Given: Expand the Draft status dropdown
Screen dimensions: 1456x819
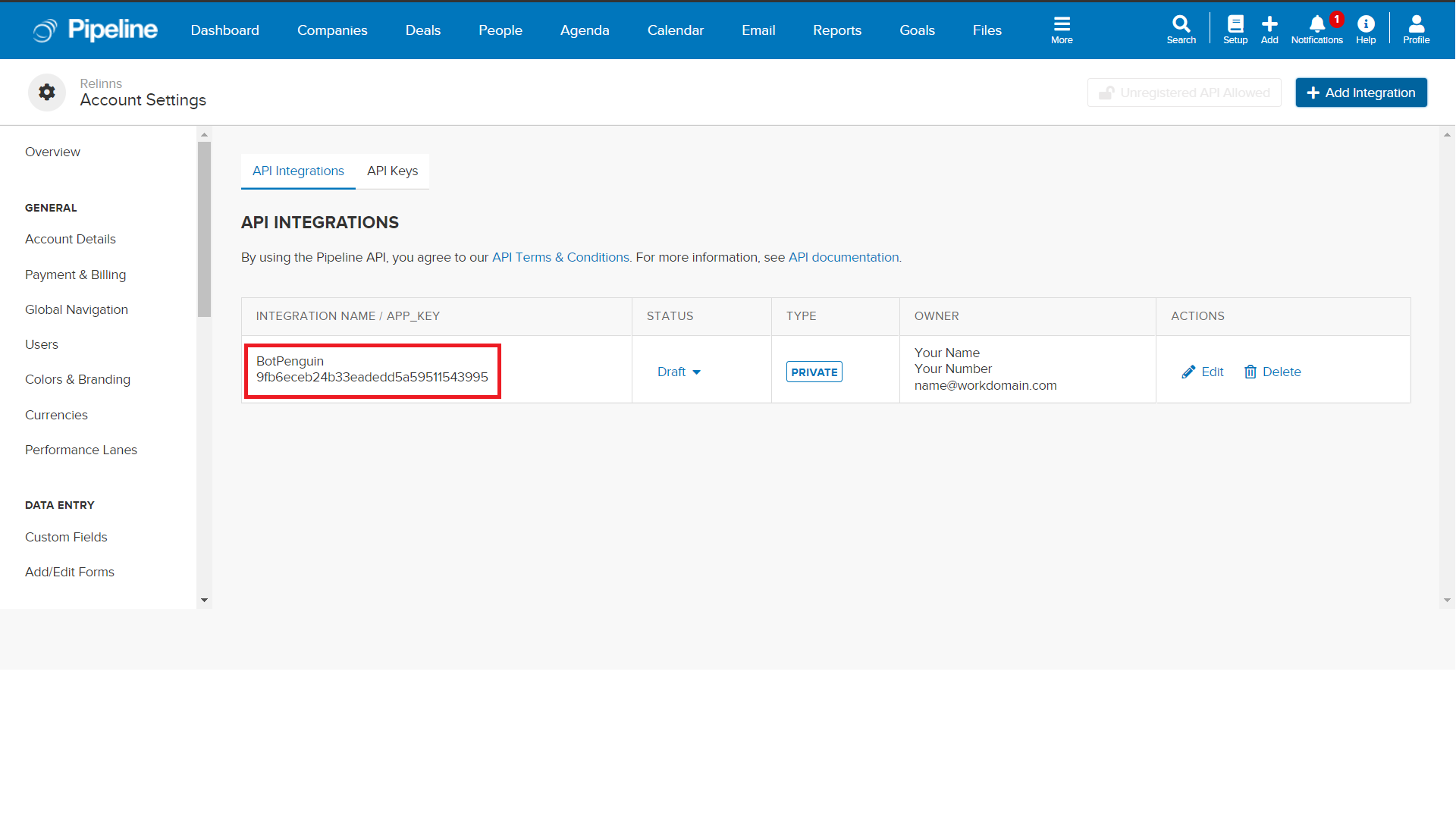Looking at the screenshot, I should tap(679, 372).
